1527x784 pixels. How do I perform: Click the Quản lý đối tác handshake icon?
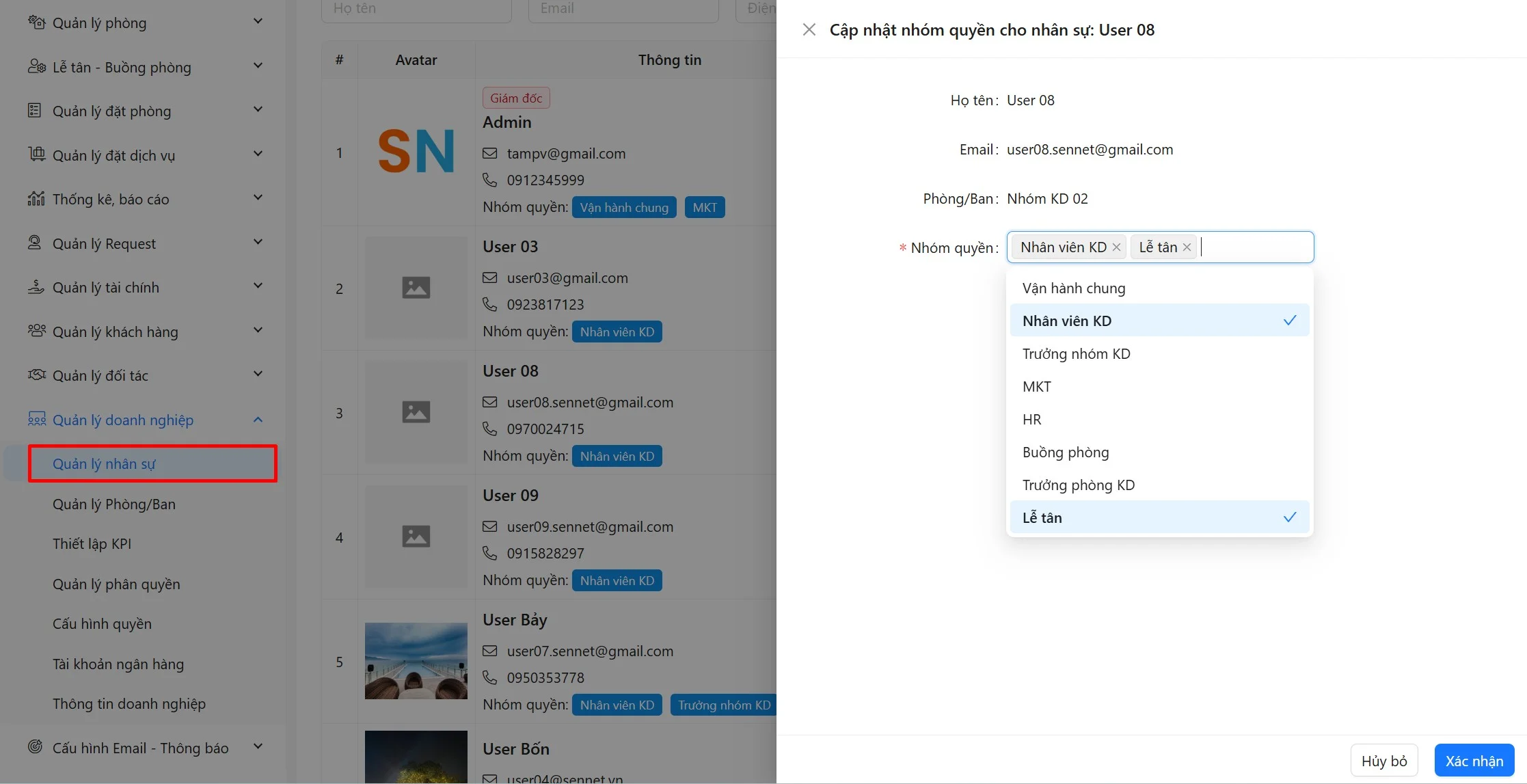[x=36, y=375]
